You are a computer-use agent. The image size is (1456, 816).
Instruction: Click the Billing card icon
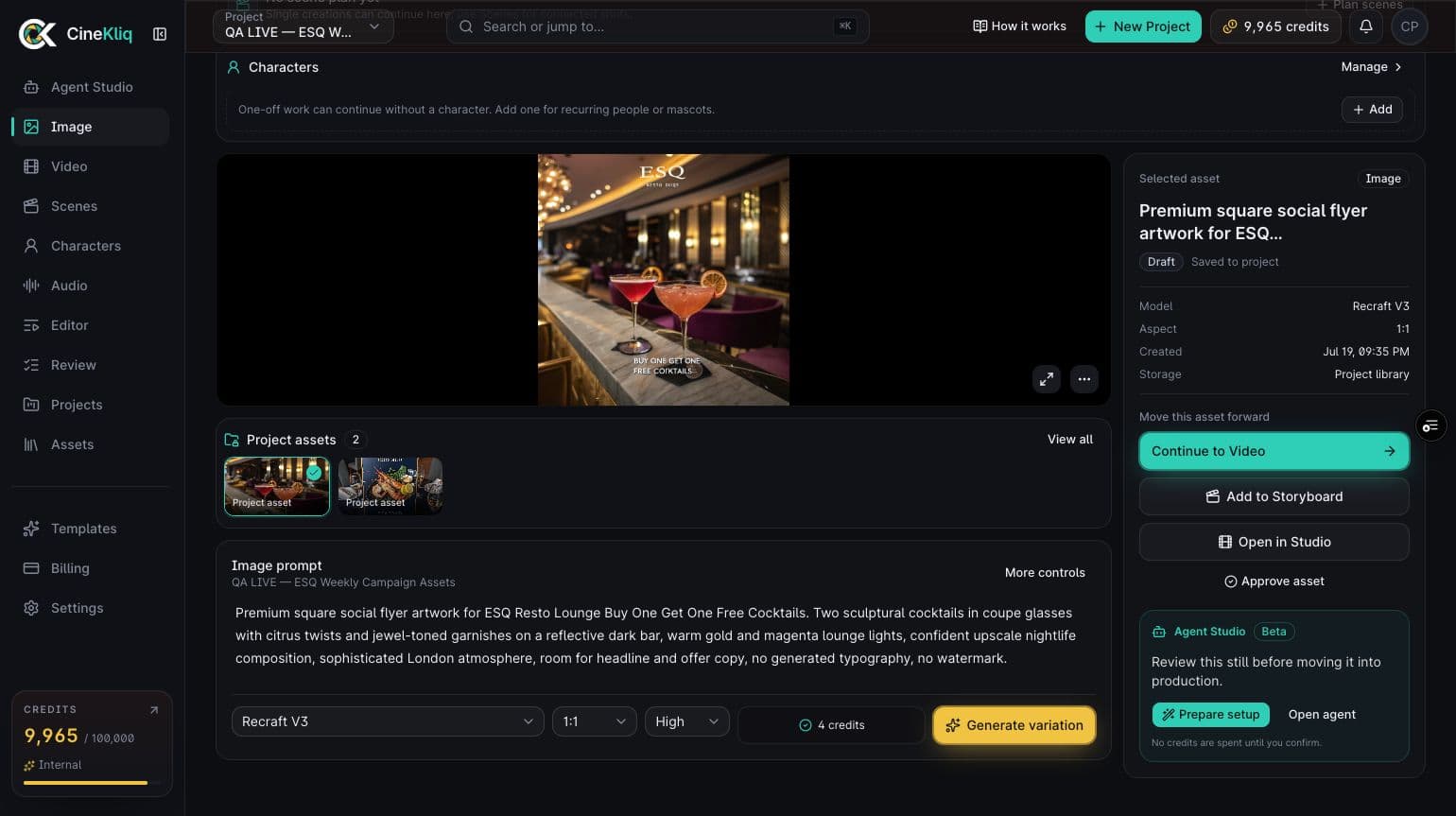click(31, 568)
